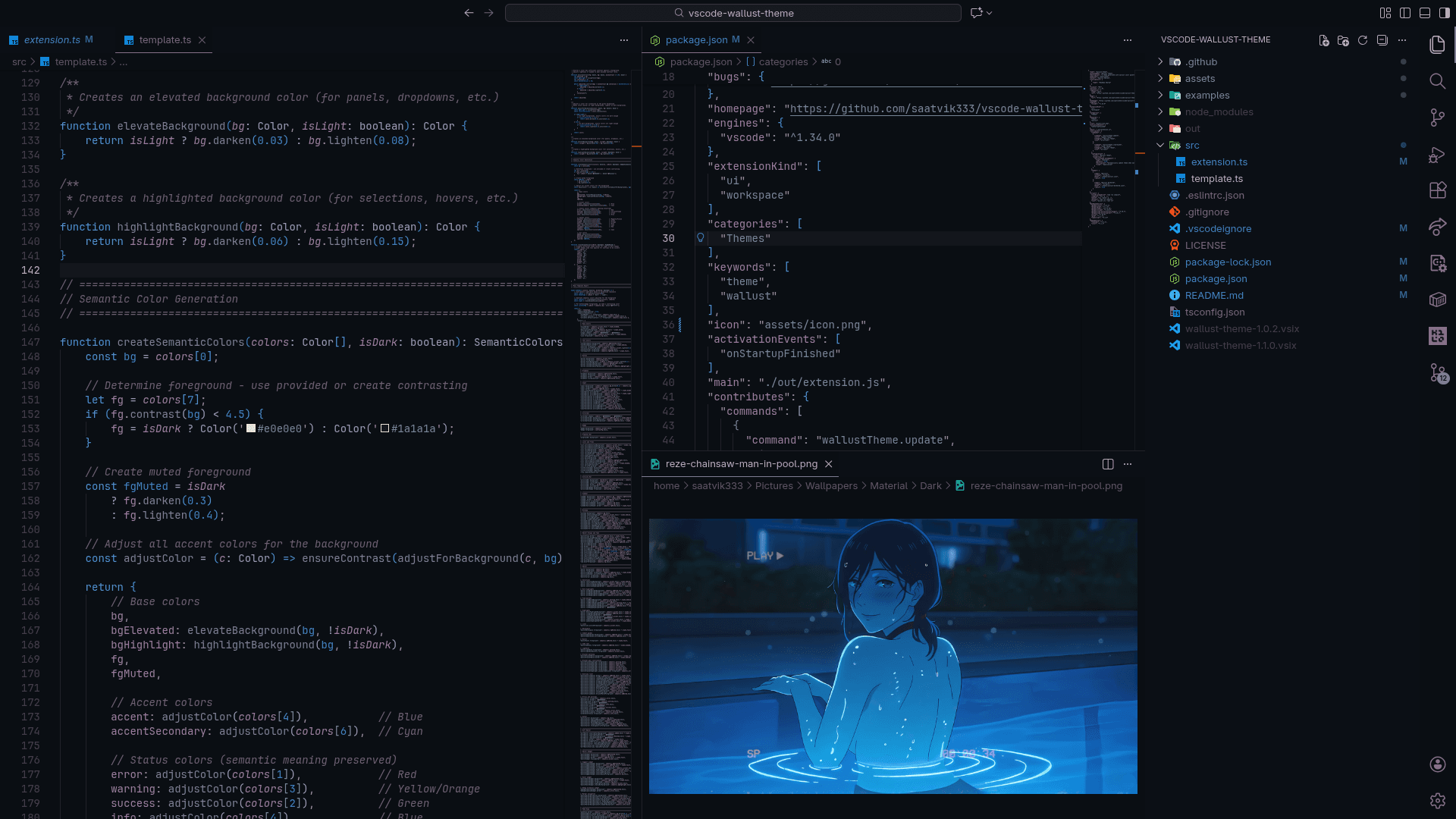Open the Extensions view
This screenshot has width=1456, height=819.
pos(1438,190)
